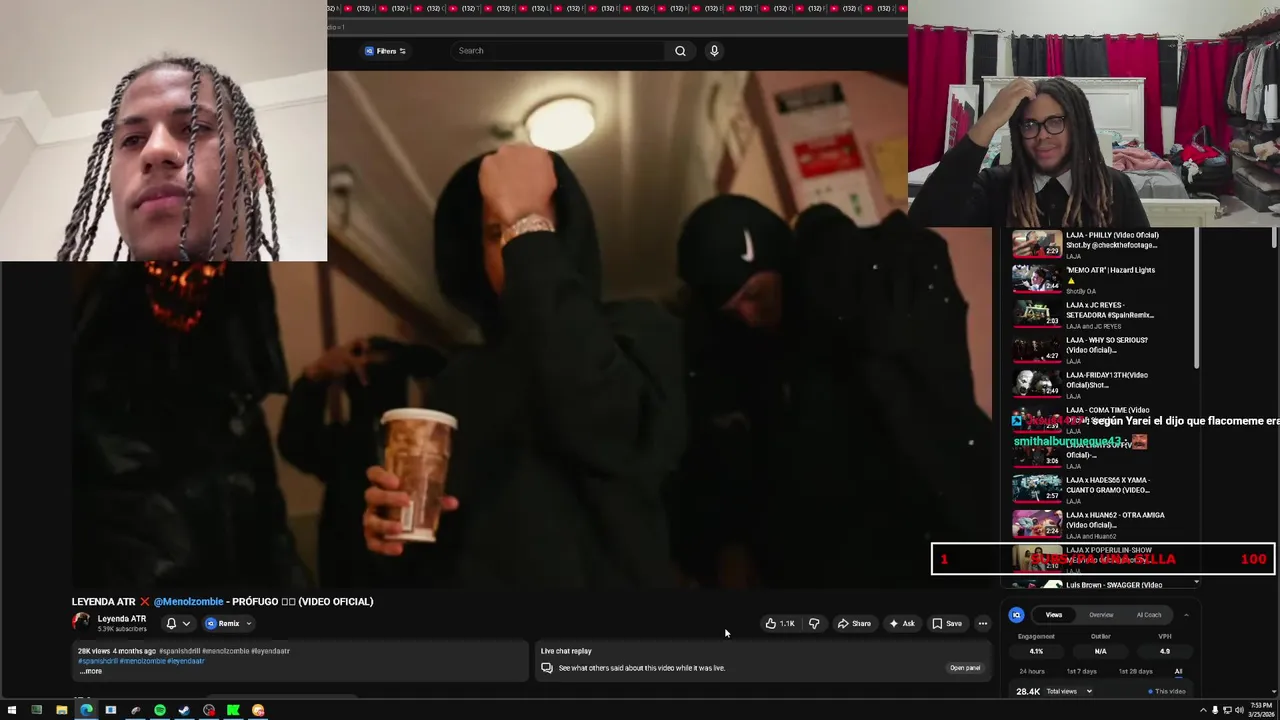The height and width of the screenshot is (720, 1280).
Task: Collapse the analytics panel chevron
Action: coord(1186,615)
